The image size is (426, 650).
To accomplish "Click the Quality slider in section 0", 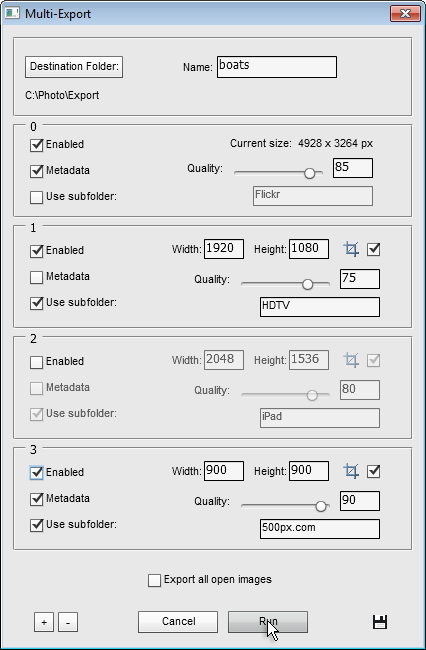I will pyautogui.click(x=278, y=173).
